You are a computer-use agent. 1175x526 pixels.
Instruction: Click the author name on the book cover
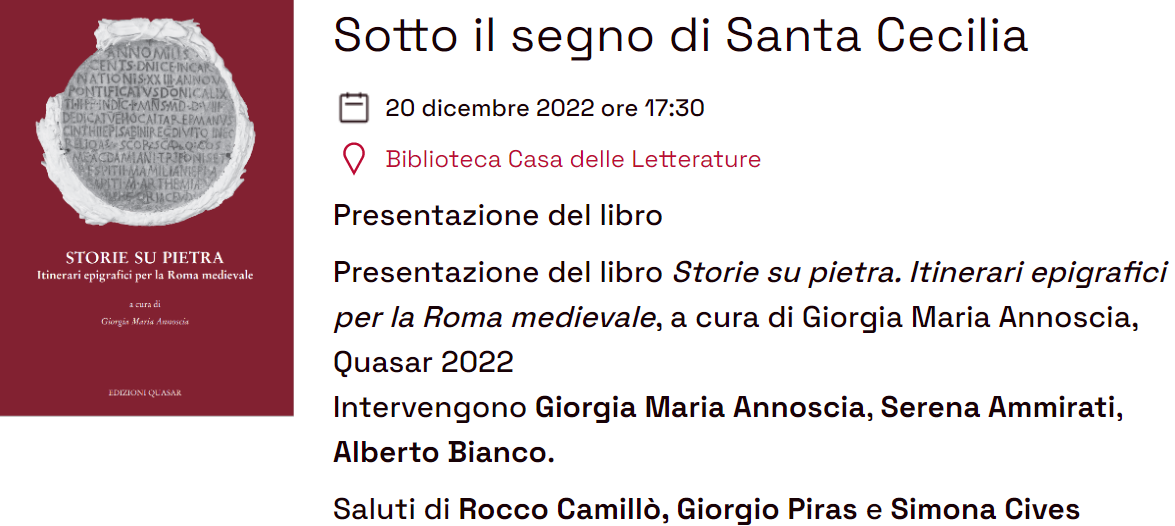[x=145, y=321]
